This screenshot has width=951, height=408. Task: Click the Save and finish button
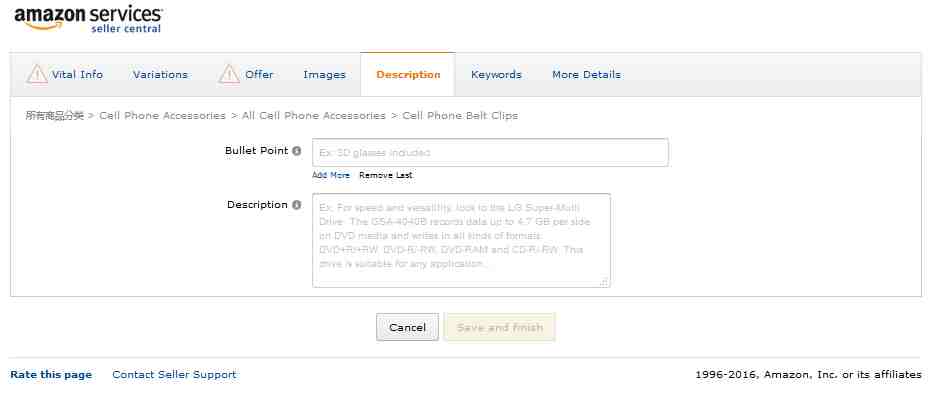click(499, 327)
